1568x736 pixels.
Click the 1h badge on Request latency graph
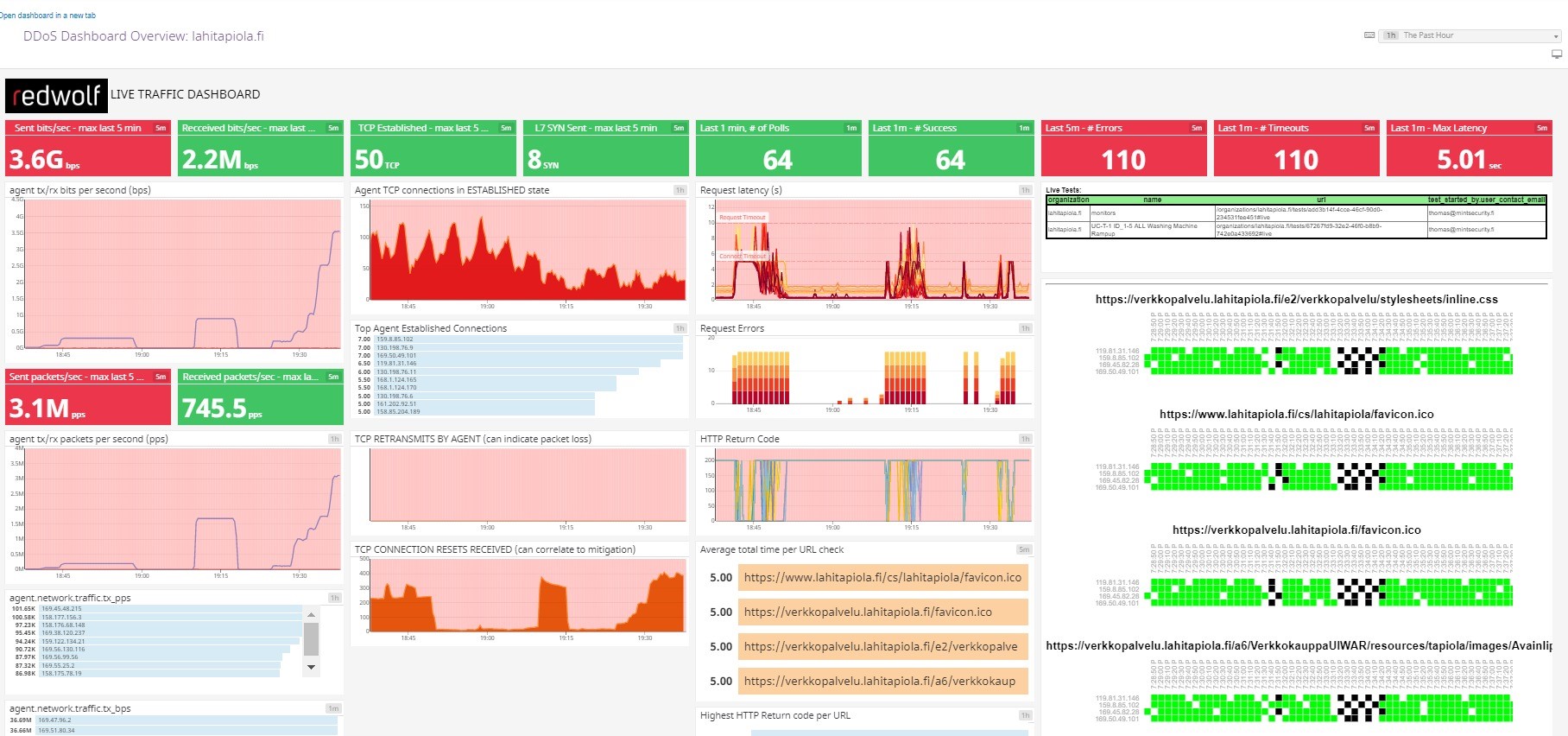coord(1025,190)
